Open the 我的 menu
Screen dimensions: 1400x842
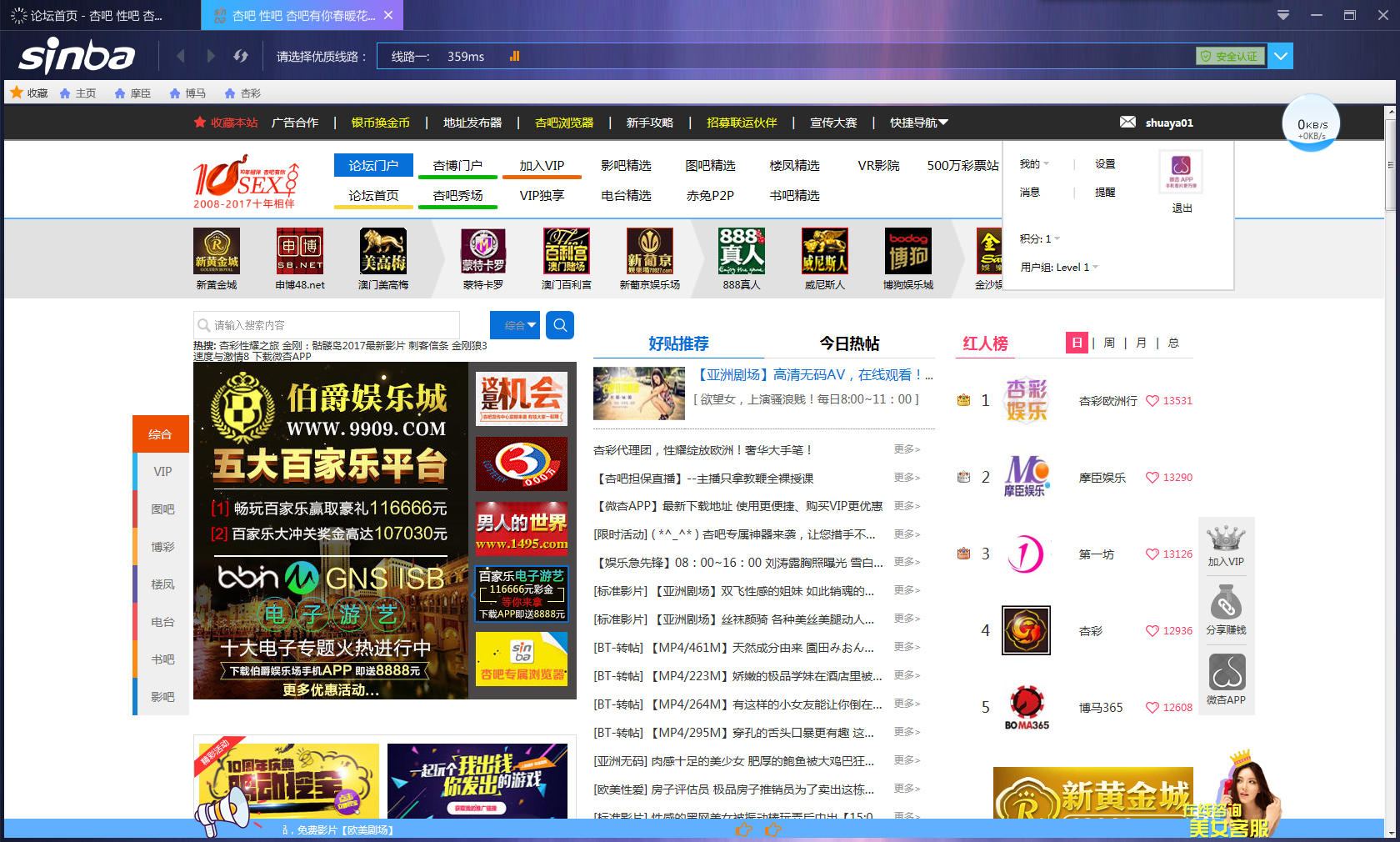tap(1031, 163)
